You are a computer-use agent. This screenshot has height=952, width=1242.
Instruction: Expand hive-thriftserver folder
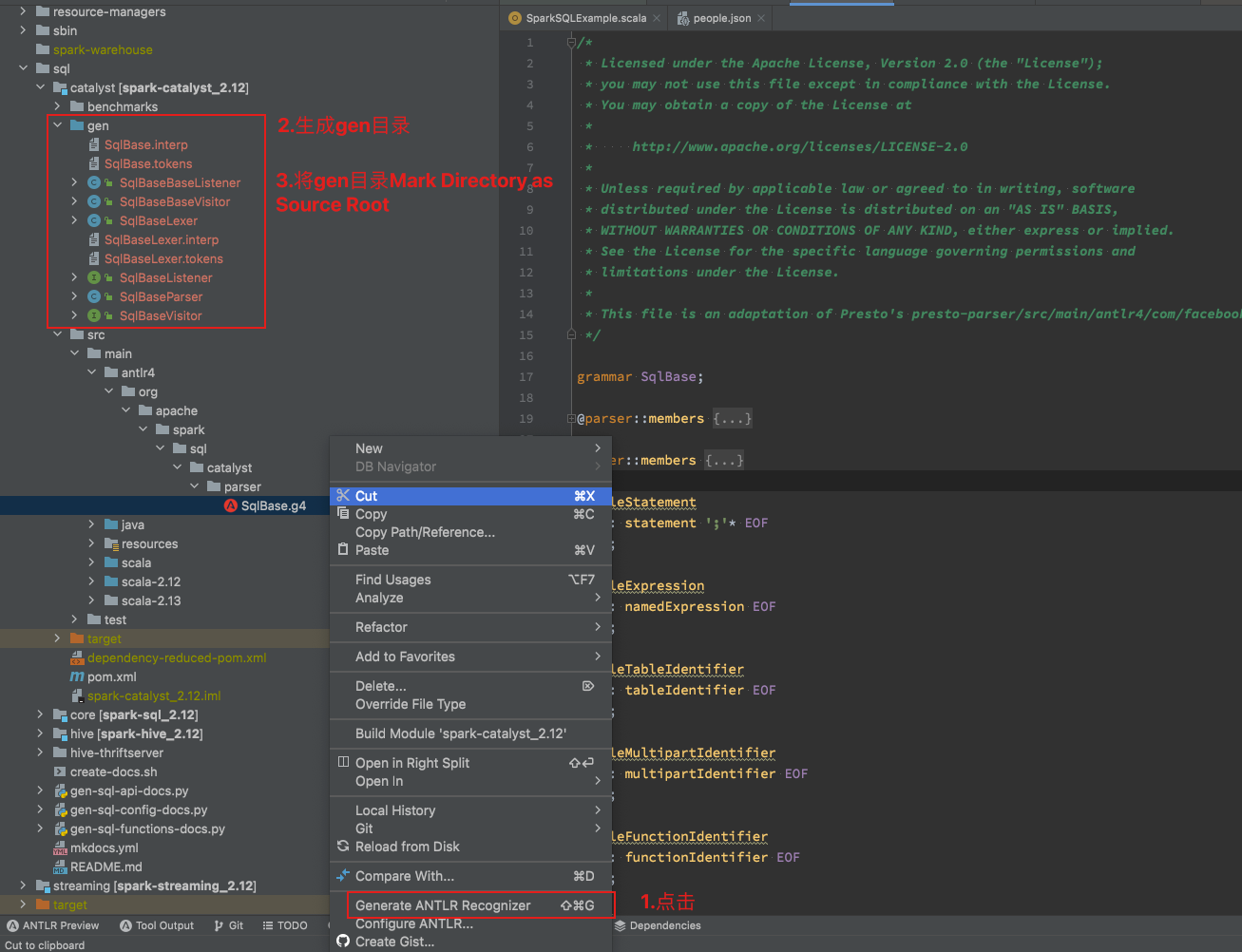coord(41,752)
